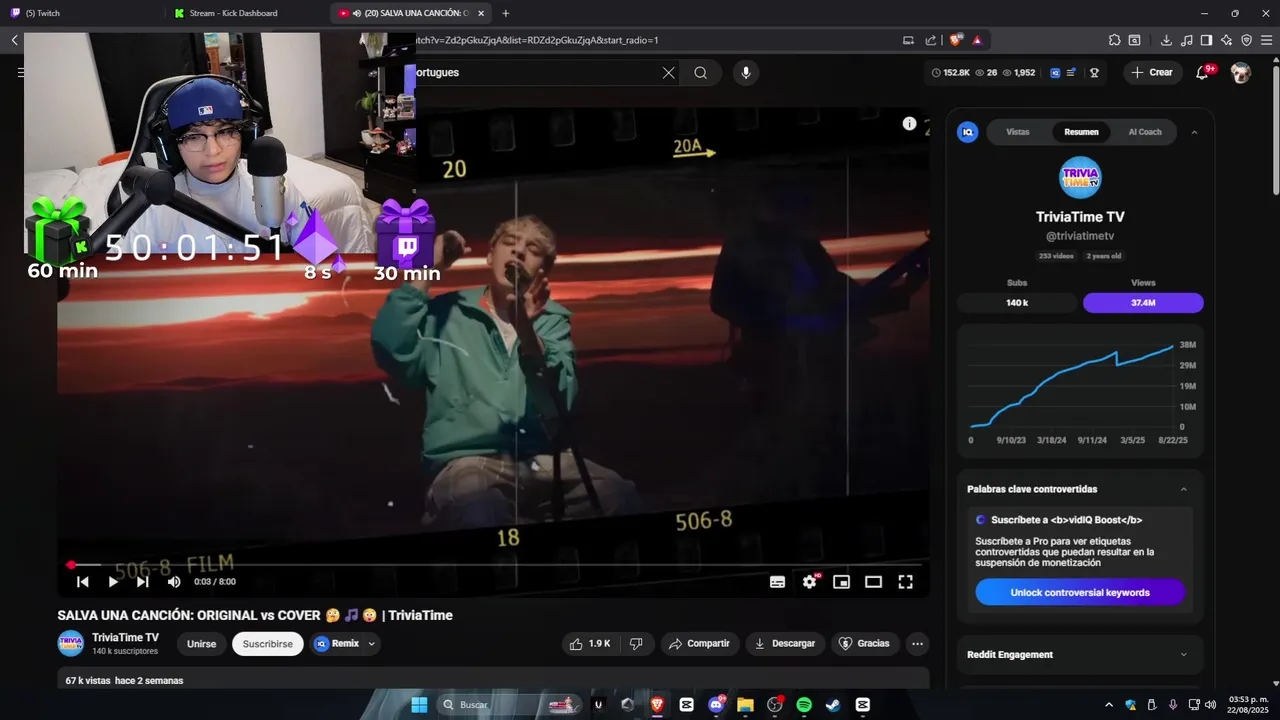1280x720 pixels.
Task: Skip to next video in player
Action: point(143,582)
